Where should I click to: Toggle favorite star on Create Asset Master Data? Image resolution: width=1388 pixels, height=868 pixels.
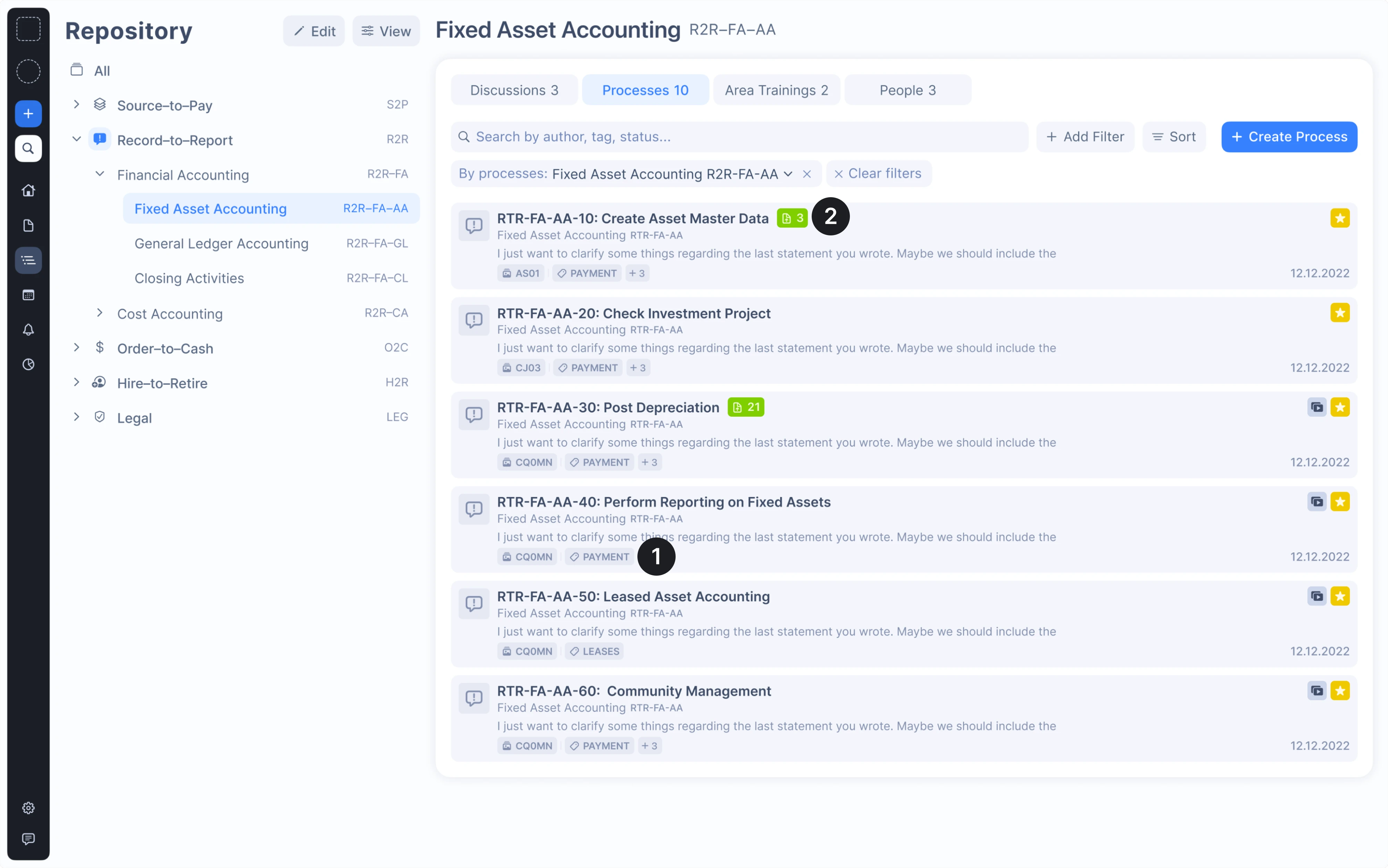tap(1340, 218)
